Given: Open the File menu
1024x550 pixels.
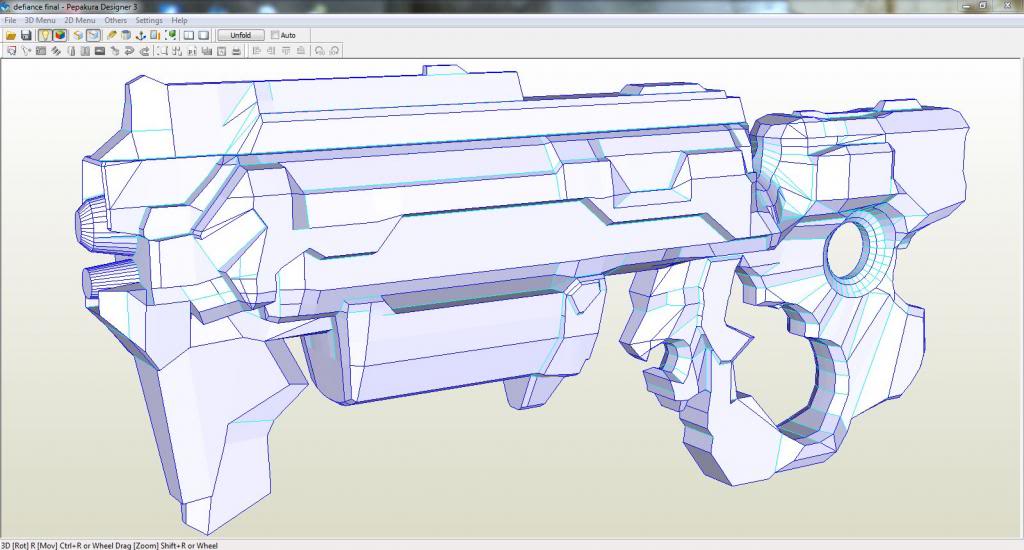Looking at the screenshot, I should [10, 20].
